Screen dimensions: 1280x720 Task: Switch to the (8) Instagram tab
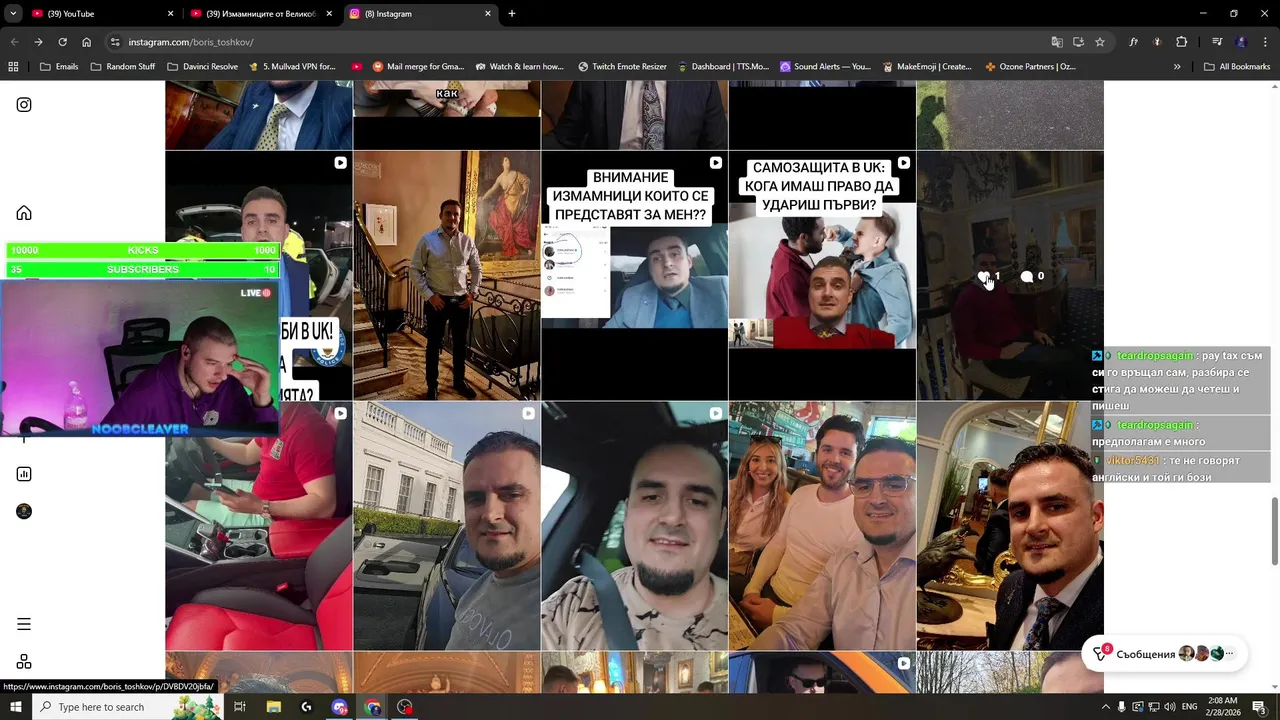pyautogui.click(x=420, y=14)
